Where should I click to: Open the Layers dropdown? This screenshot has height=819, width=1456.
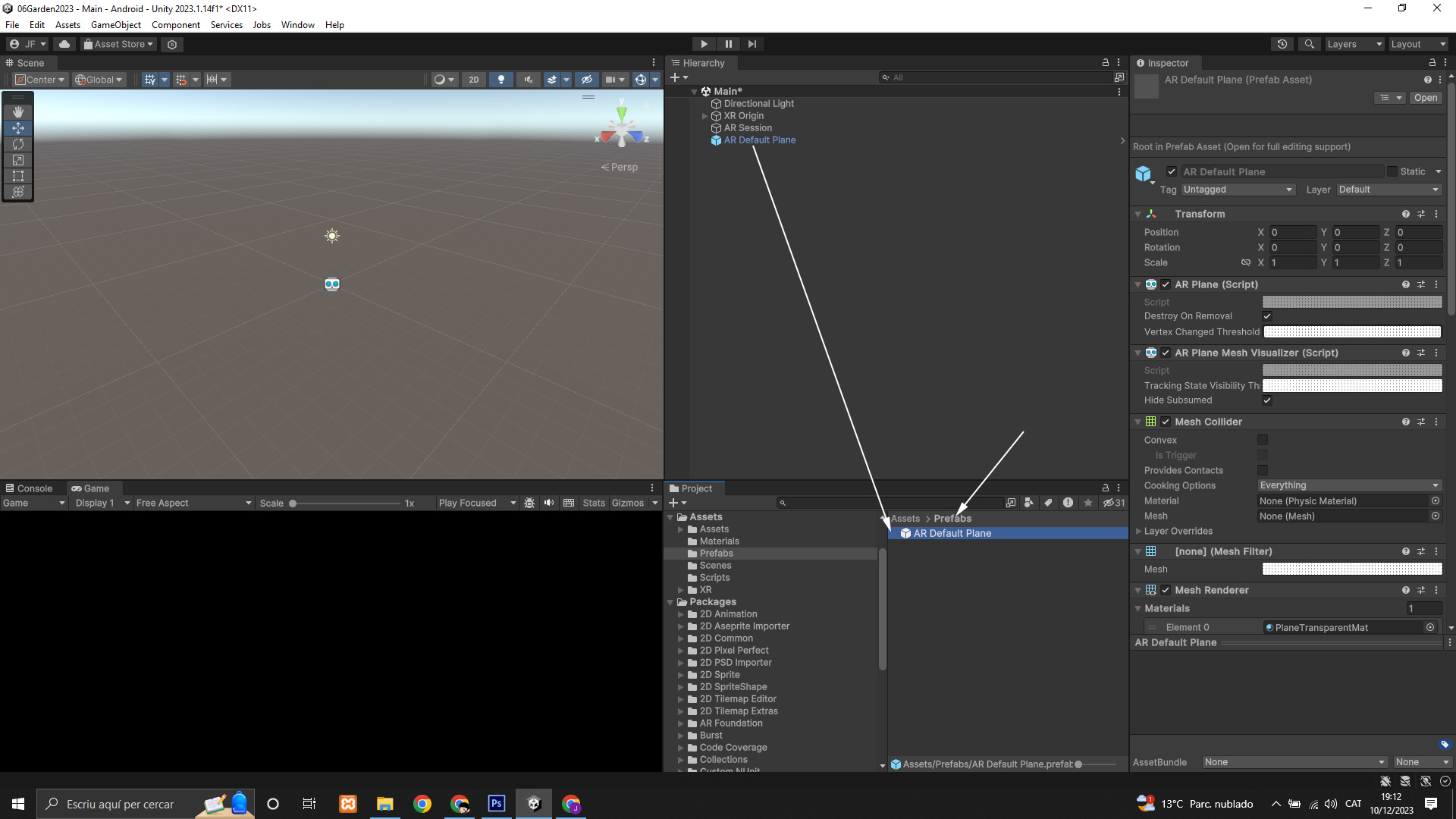pos(1354,44)
